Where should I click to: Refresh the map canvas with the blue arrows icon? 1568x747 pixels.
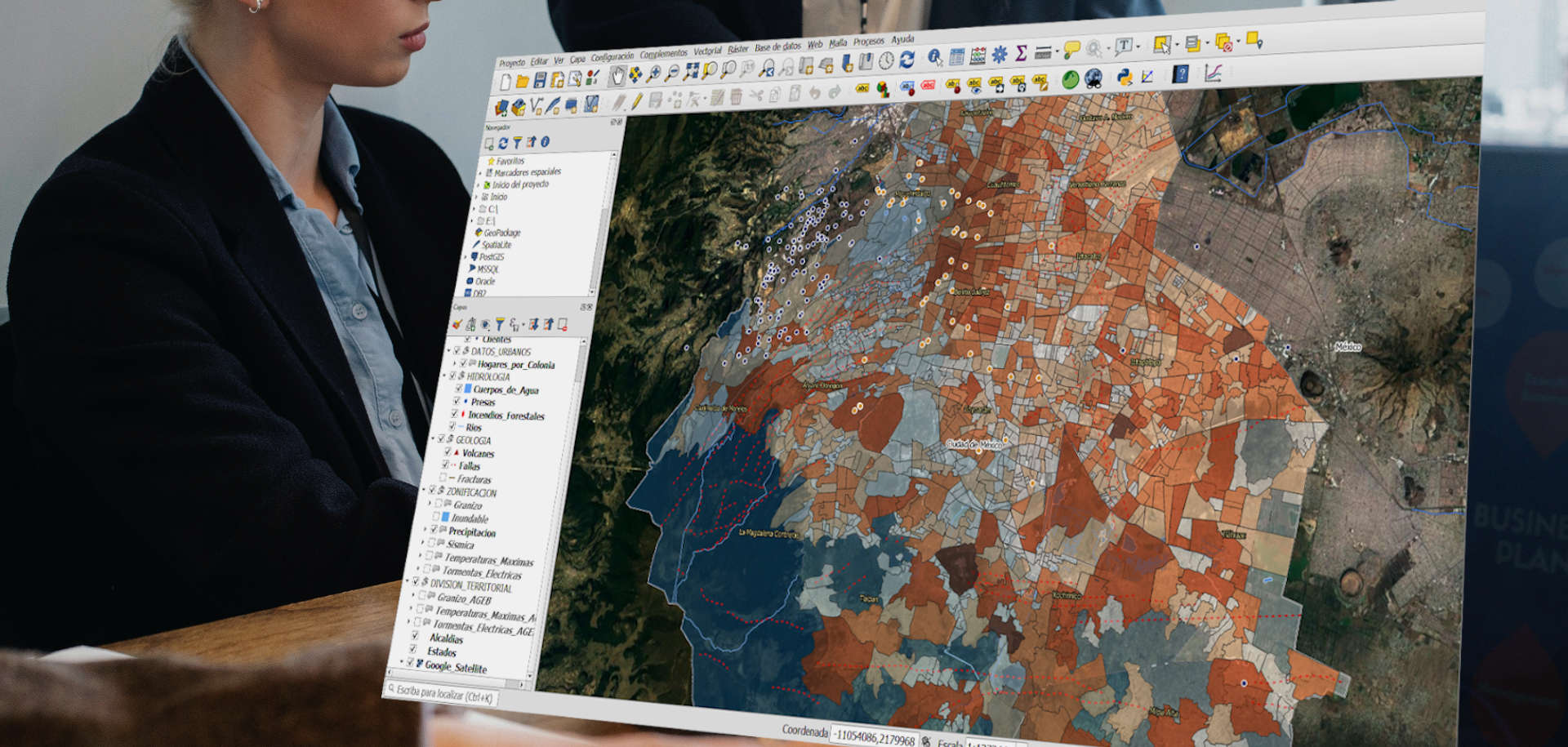(x=906, y=60)
